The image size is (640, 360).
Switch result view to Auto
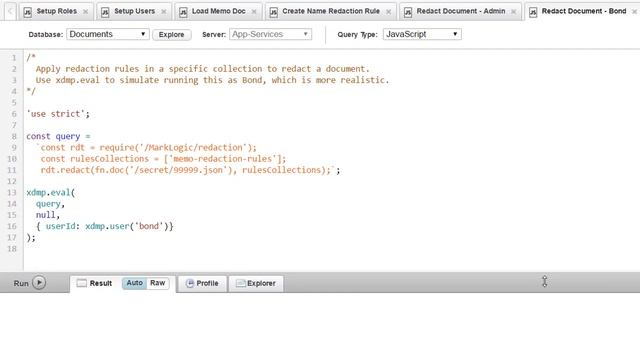click(134, 283)
